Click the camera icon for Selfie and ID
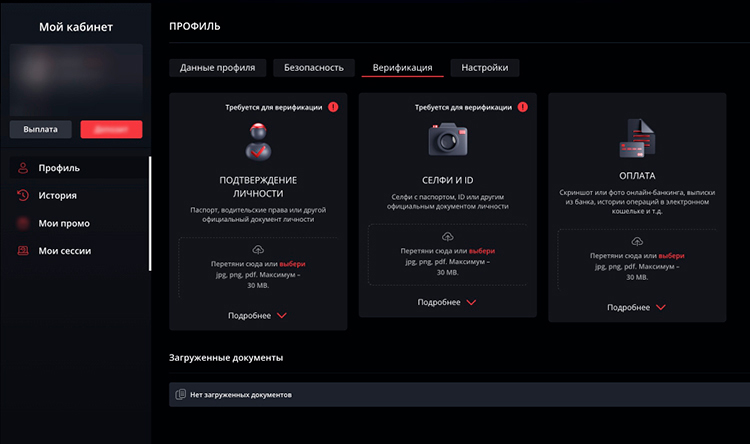The image size is (750, 444). (448, 138)
